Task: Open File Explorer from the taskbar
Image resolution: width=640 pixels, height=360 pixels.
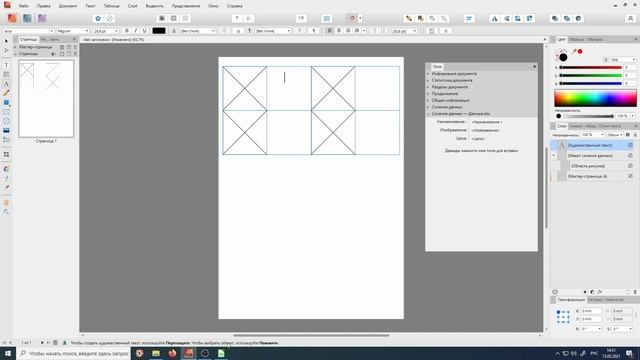Action: pos(156,353)
